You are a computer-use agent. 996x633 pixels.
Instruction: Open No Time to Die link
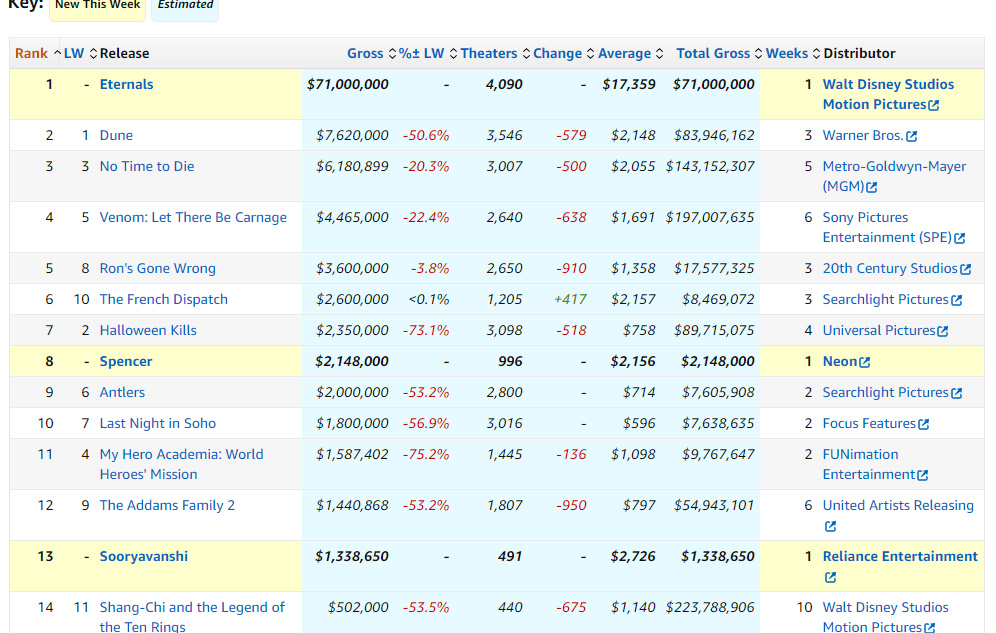click(x=147, y=166)
